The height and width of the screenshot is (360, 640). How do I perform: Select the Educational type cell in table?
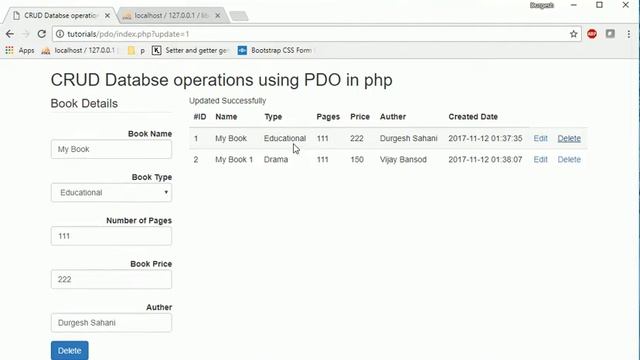click(285, 138)
